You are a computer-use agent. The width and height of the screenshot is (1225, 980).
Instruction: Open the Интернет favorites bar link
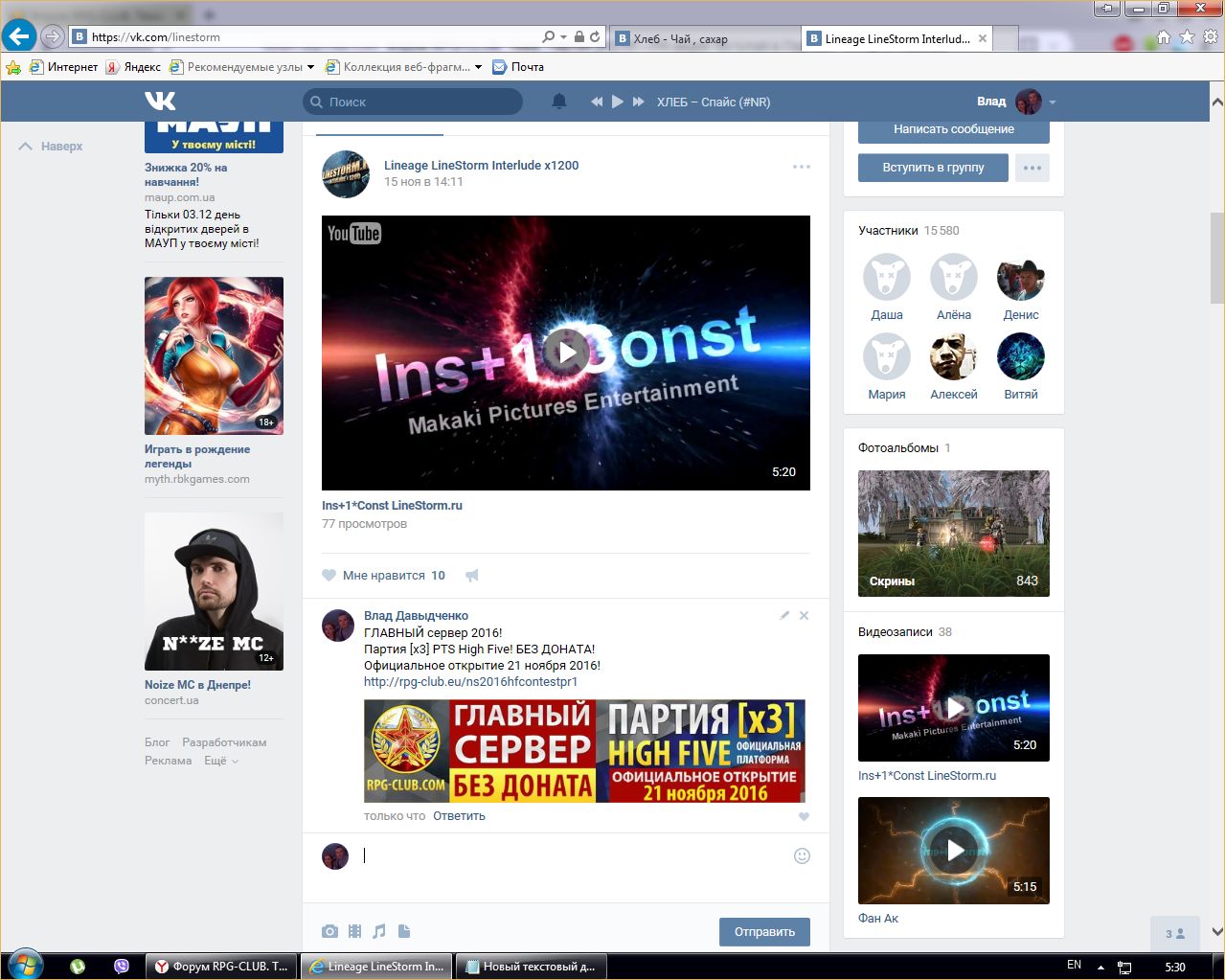pyautogui.click(x=64, y=67)
